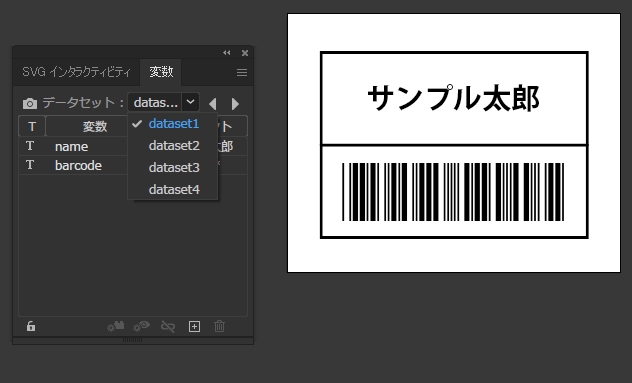Image resolution: width=632 pixels, height=383 pixels.
Task: Close the Variables panel
Action: click(x=245, y=53)
